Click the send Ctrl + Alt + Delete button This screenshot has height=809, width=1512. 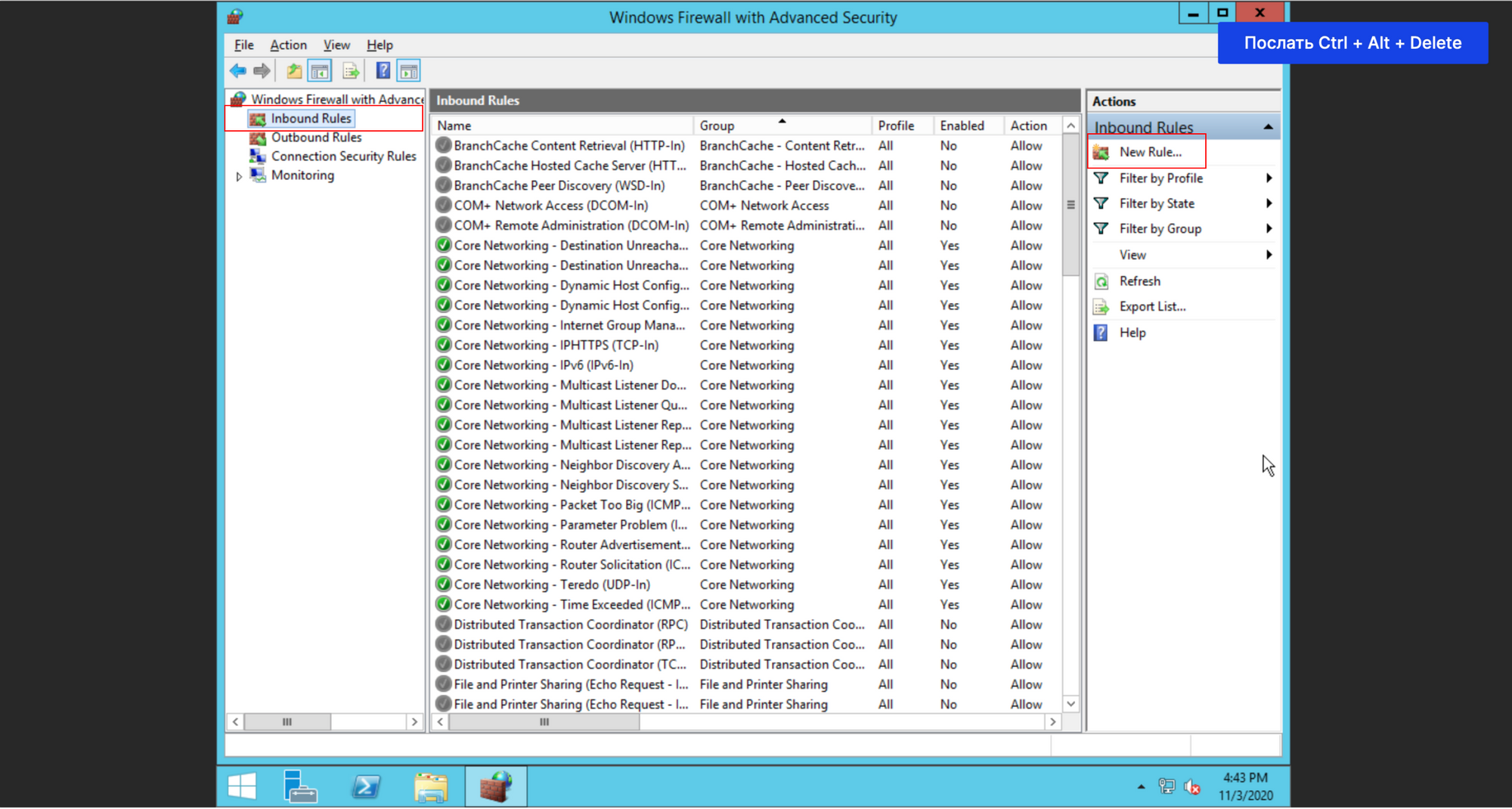1352,43
